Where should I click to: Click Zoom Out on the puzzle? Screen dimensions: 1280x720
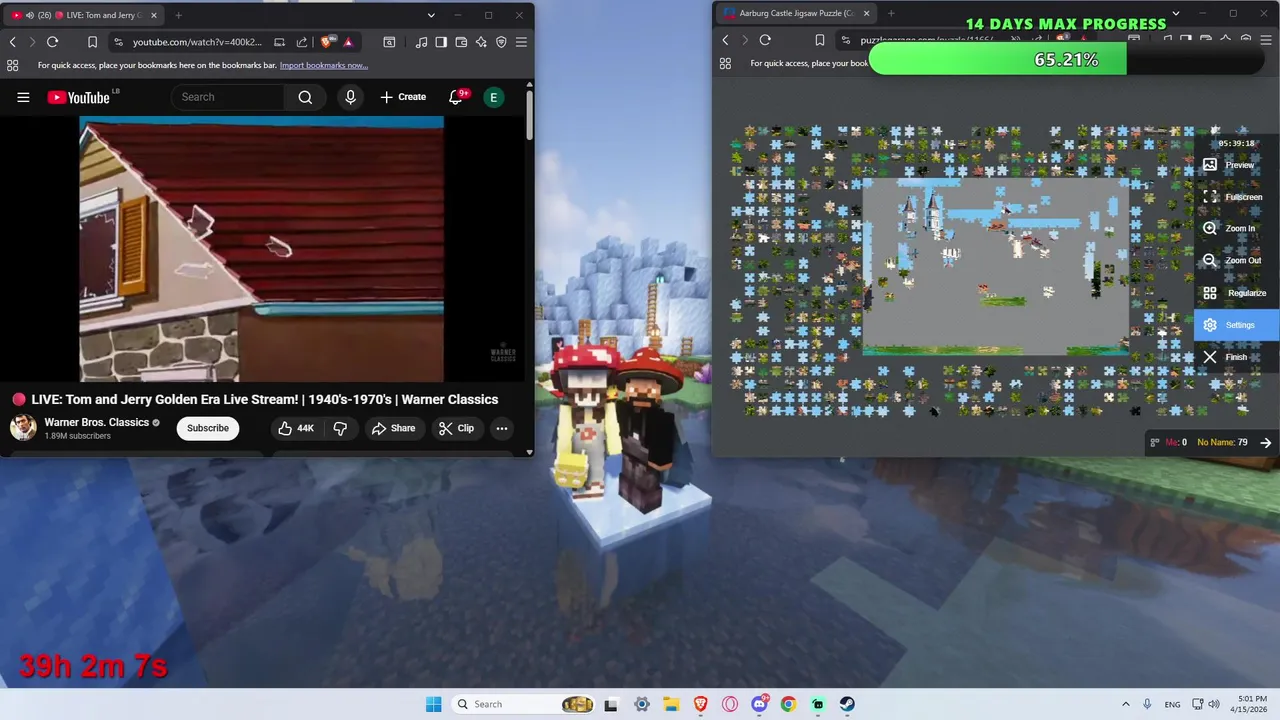point(1237,261)
